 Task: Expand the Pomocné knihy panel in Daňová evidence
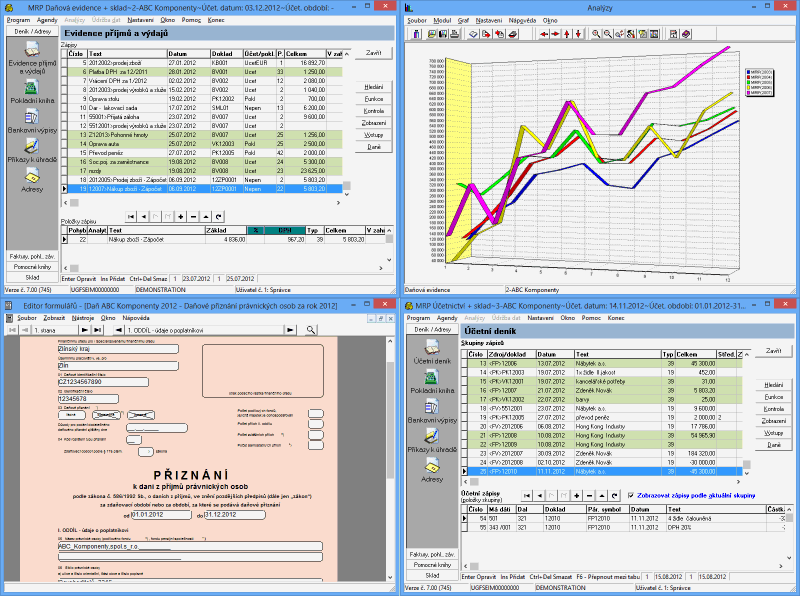31,267
